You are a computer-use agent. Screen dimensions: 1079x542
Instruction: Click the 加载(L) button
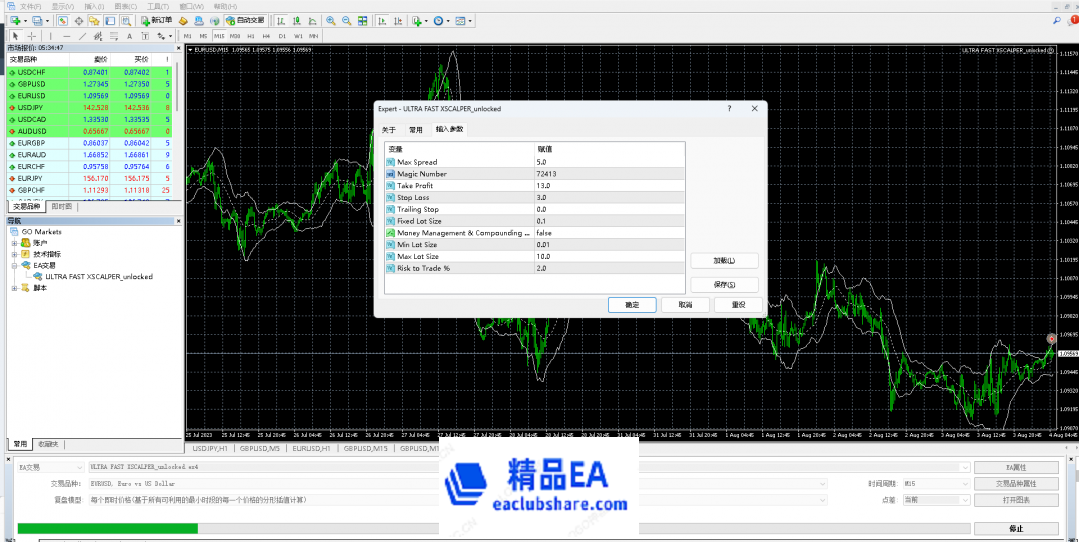(724, 261)
